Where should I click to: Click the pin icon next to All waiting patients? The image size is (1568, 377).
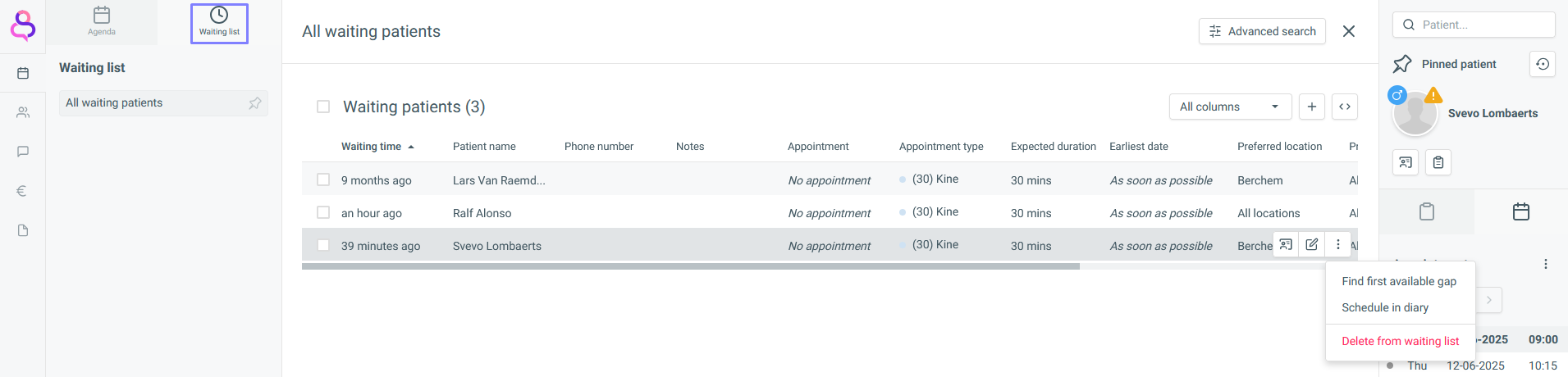pyautogui.click(x=255, y=103)
